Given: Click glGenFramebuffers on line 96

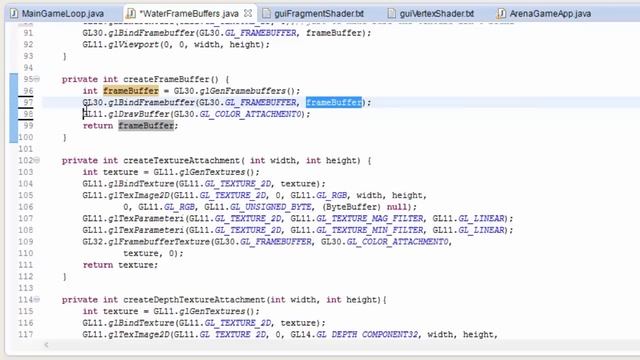Looking at the screenshot, I should pyautogui.click(x=243, y=91).
